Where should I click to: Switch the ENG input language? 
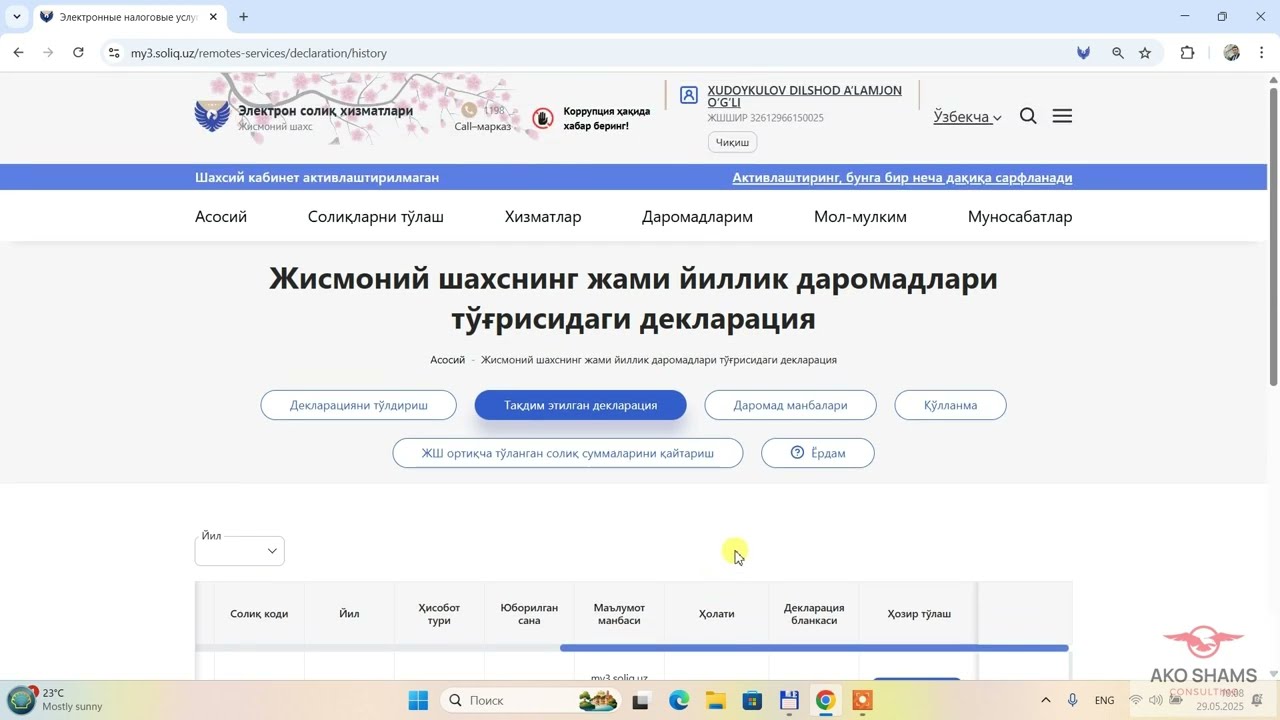coord(1105,700)
